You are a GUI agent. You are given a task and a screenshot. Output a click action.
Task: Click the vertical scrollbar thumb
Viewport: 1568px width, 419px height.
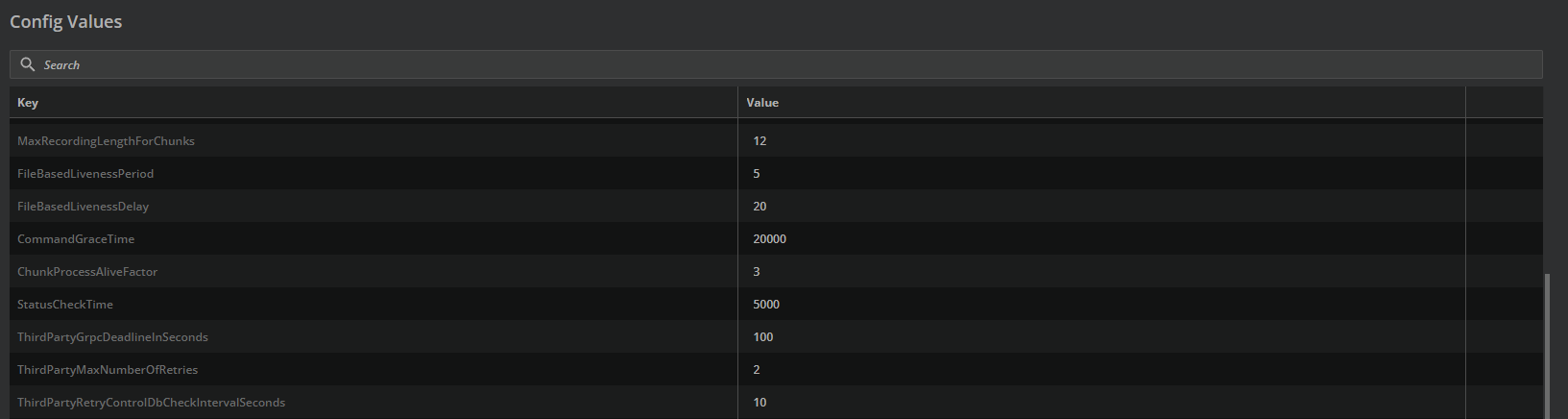point(1546,346)
